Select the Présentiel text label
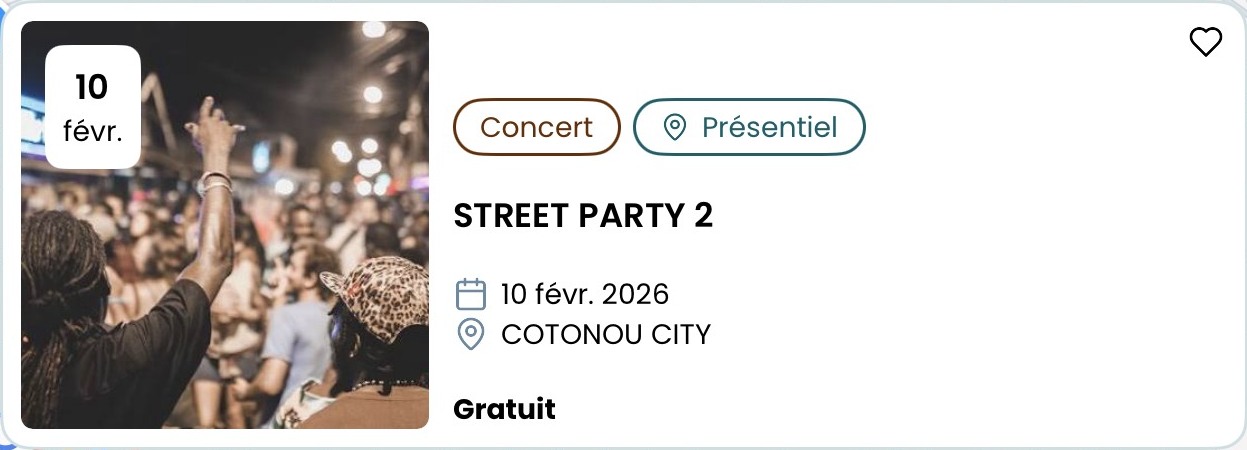1247x450 pixels. point(769,127)
